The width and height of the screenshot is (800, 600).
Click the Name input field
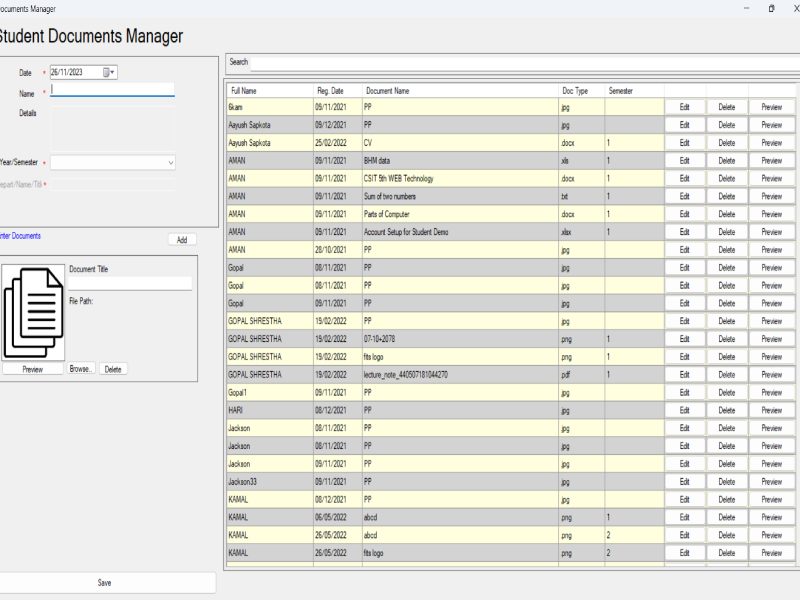(112, 90)
